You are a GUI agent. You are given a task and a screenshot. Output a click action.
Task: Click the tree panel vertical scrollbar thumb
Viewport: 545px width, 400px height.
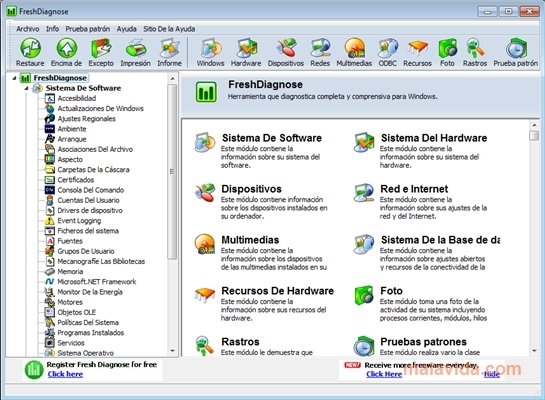[172, 172]
